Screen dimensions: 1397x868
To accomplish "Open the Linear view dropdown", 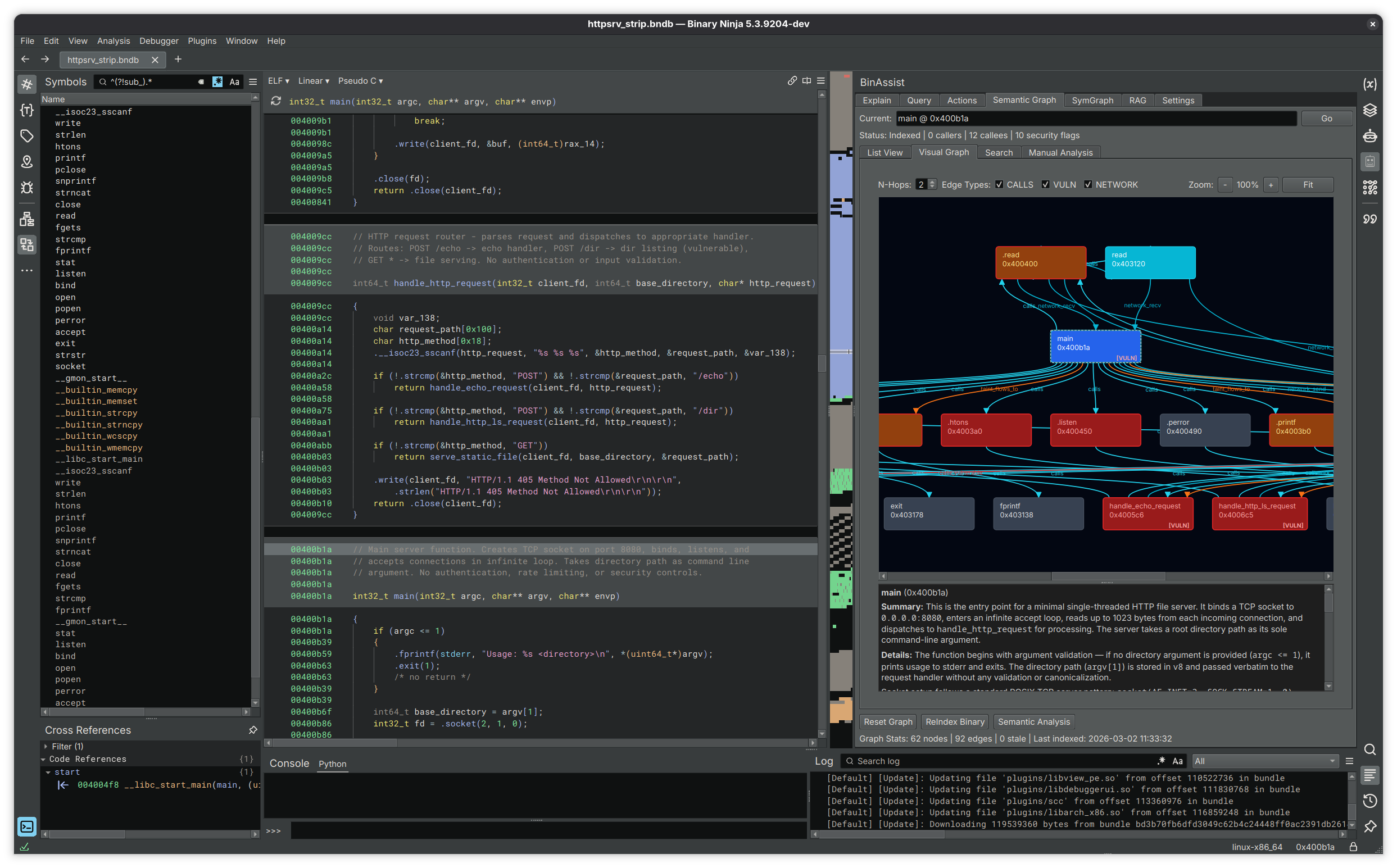I will coord(313,81).
